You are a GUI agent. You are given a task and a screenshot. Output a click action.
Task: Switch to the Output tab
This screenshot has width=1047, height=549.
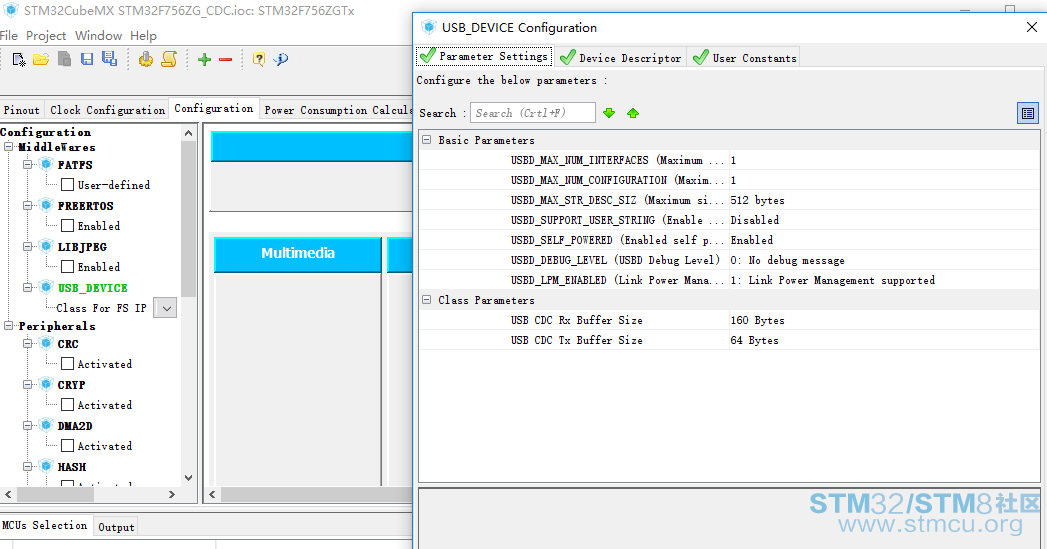(116, 527)
